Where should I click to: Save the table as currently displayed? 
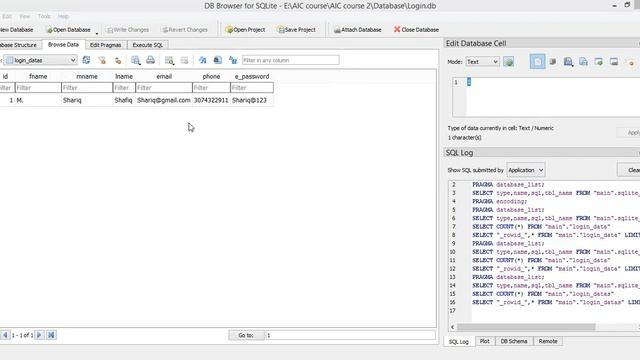pos(136,60)
